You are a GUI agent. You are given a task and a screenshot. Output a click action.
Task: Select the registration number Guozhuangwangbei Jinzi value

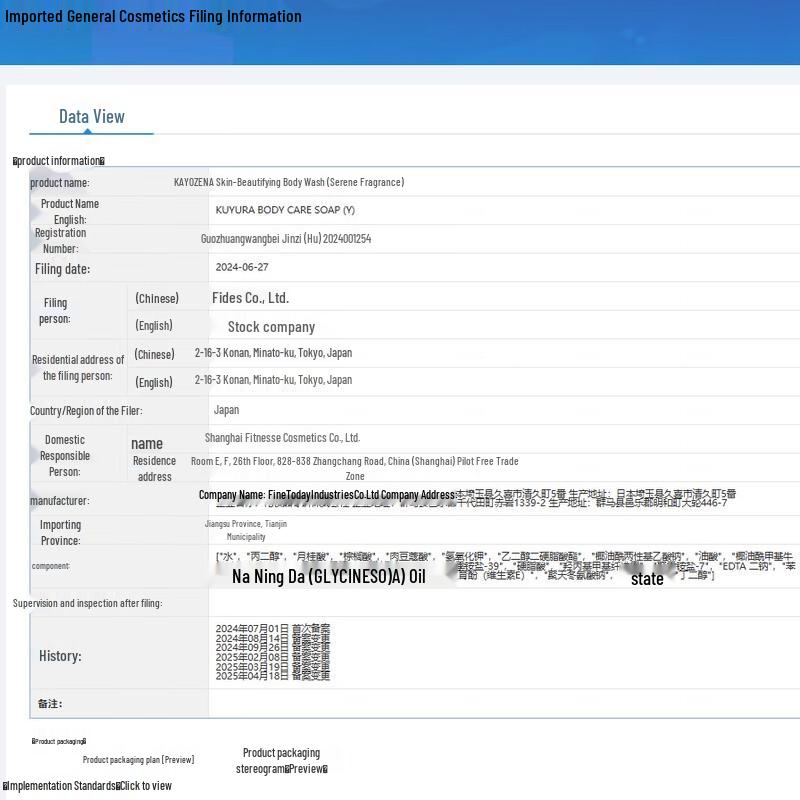coord(286,239)
